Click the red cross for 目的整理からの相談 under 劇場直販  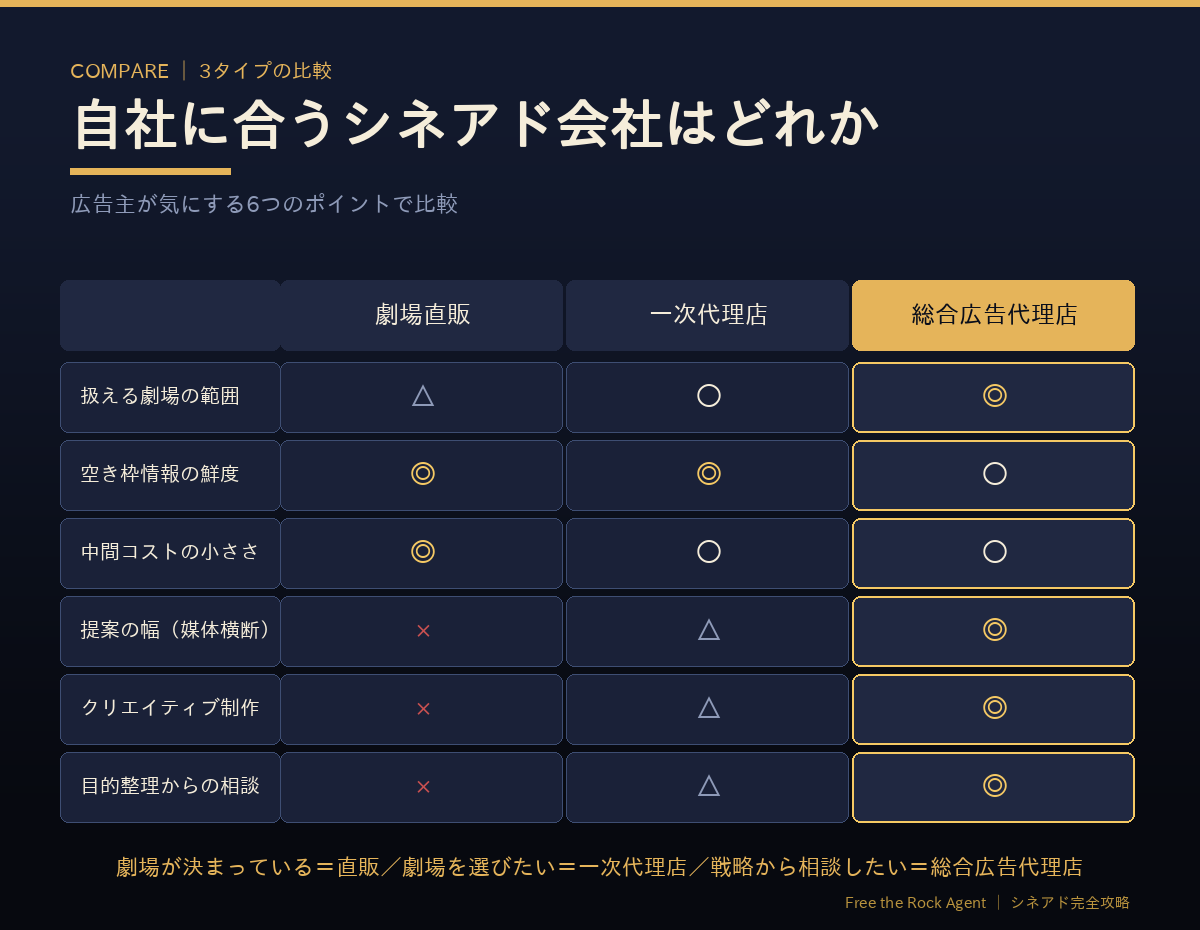[x=423, y=786]
